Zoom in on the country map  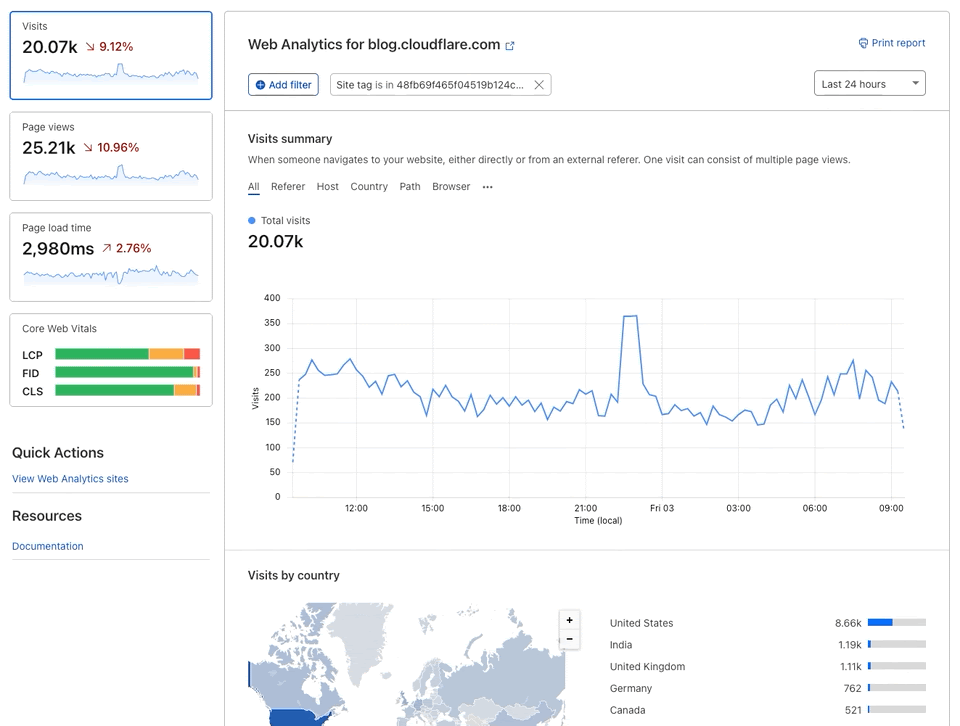click(569, 620)
